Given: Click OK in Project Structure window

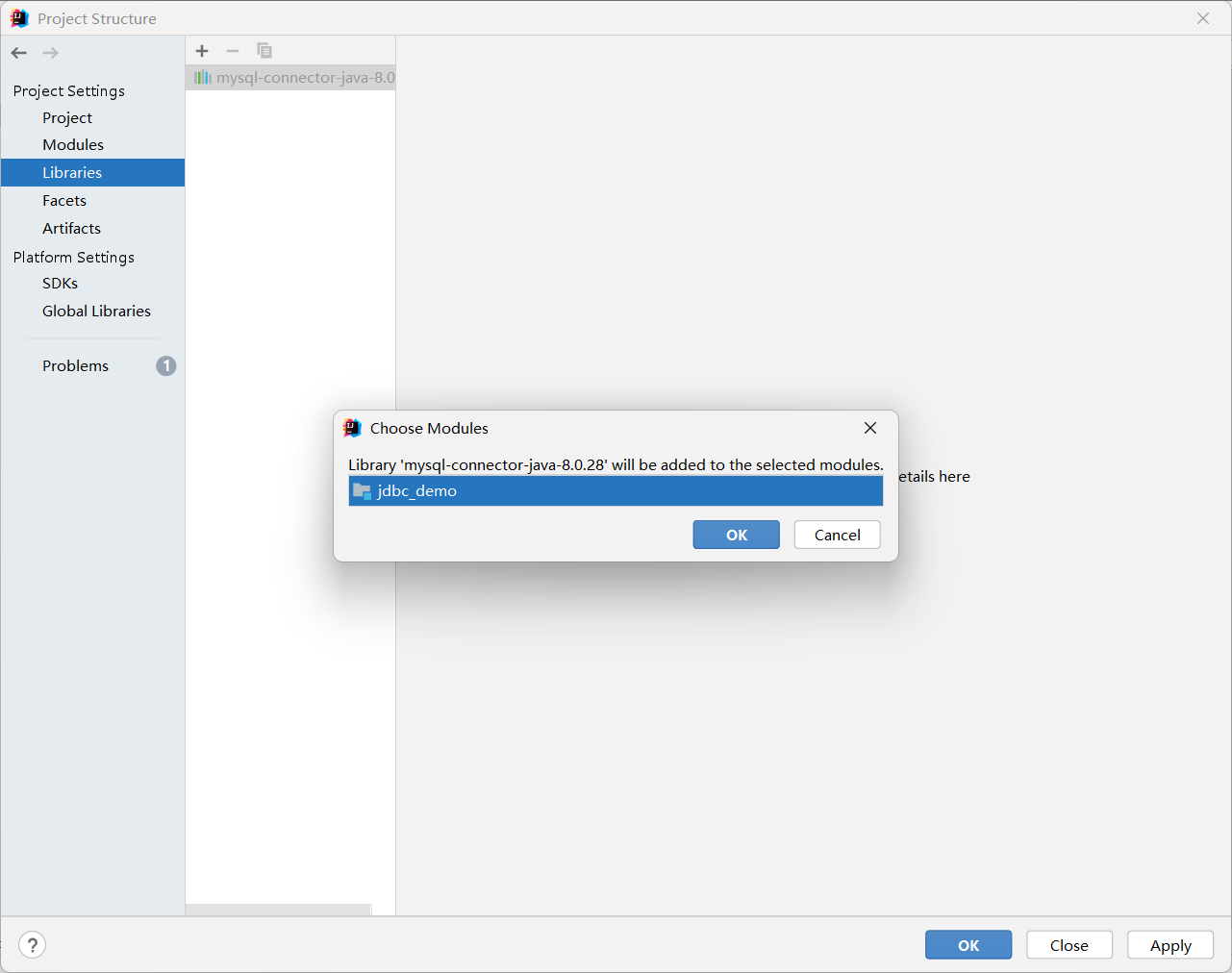Looking at the screenshot, I should click(968, 945).
